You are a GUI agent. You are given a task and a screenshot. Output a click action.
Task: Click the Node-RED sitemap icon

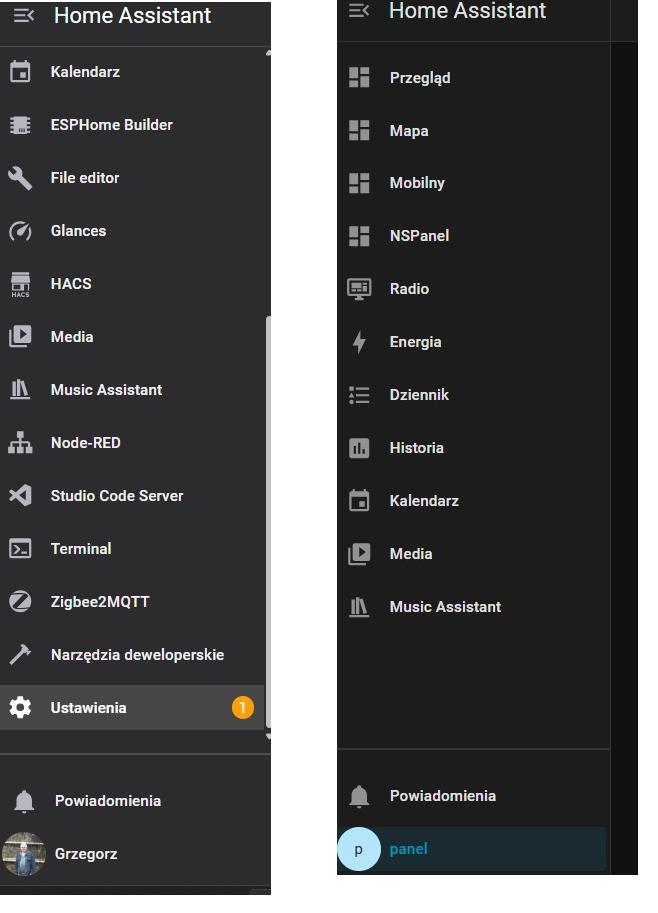pos(20,443)
